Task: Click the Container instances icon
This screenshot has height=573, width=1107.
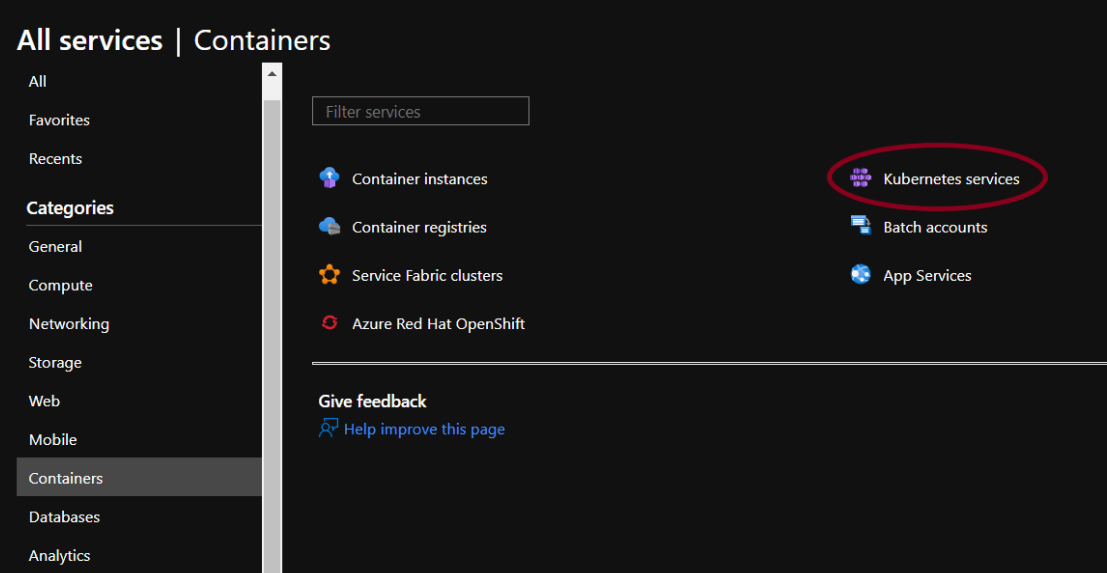Action: [329, 179]
